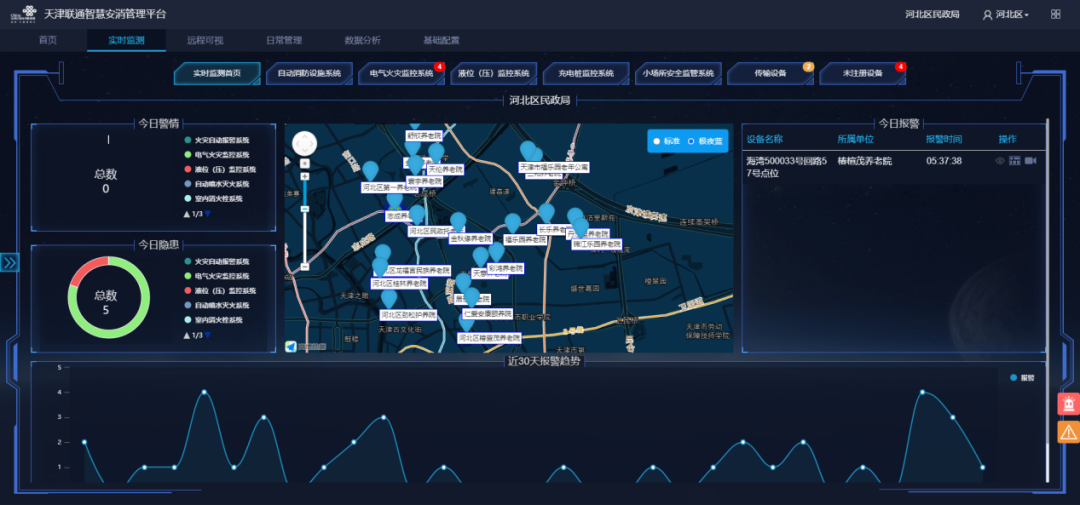Click the red alarm siren icon at right edge
This screenshot has width=1080, height=505.
tap(1068, 404)
